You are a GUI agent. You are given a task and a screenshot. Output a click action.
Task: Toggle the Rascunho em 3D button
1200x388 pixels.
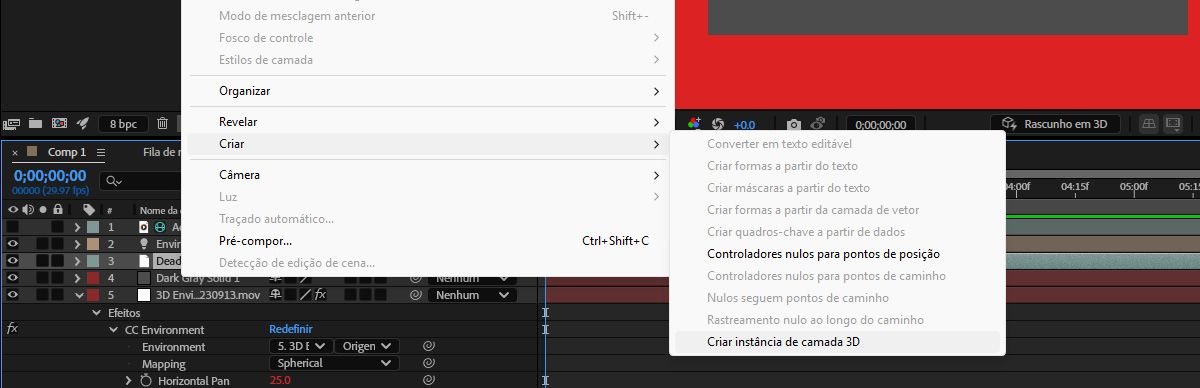point(1056,124)
